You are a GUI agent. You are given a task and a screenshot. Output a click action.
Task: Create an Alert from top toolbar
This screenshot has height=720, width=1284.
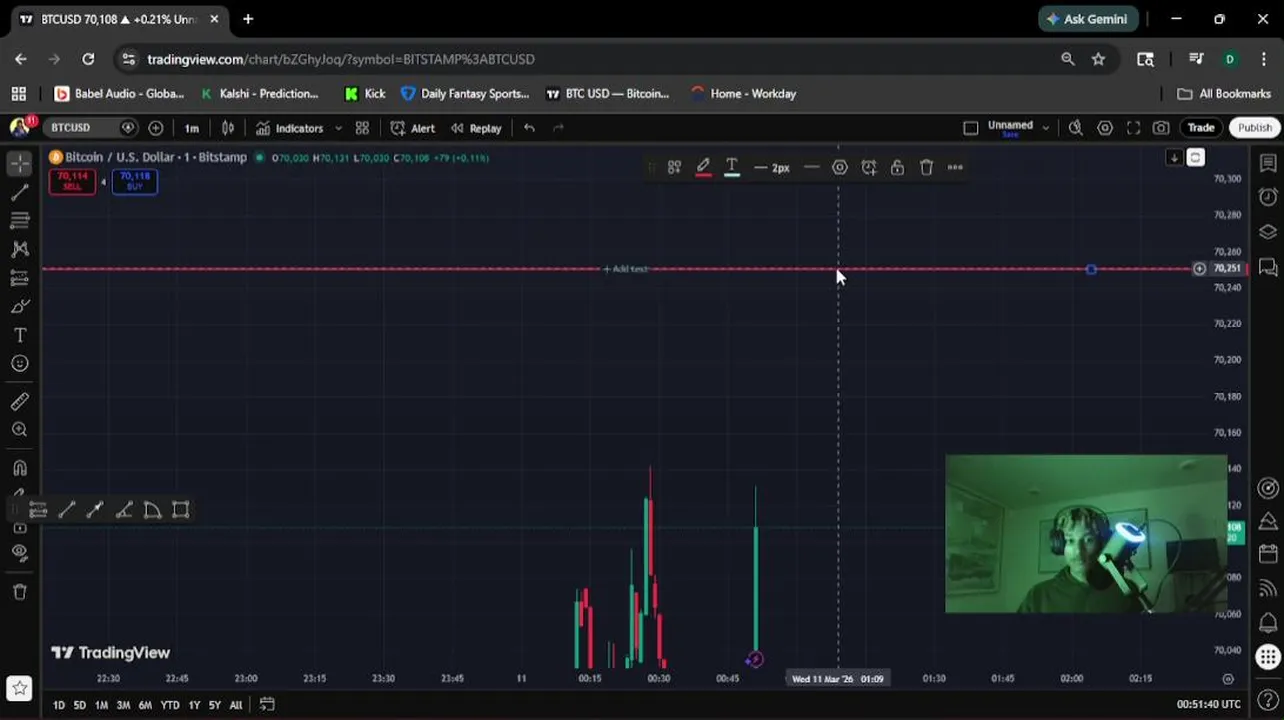coord(412,128)
